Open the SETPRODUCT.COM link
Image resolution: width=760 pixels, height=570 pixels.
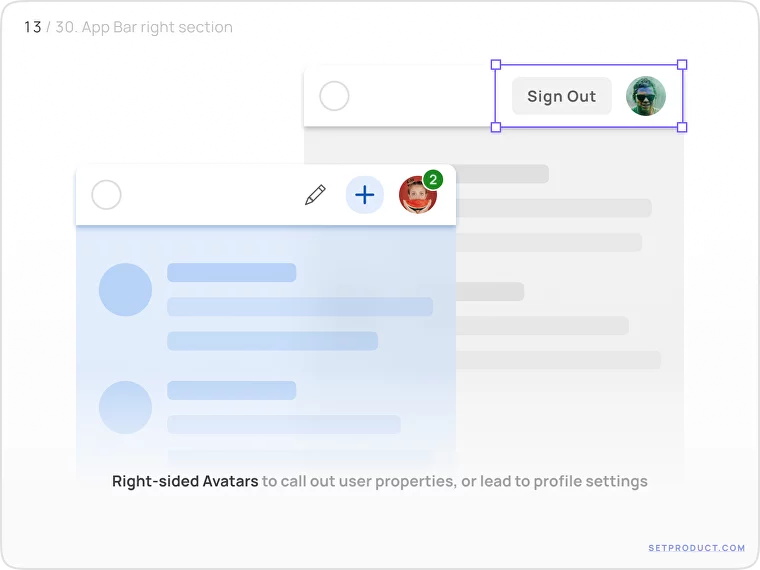(697, 548)
